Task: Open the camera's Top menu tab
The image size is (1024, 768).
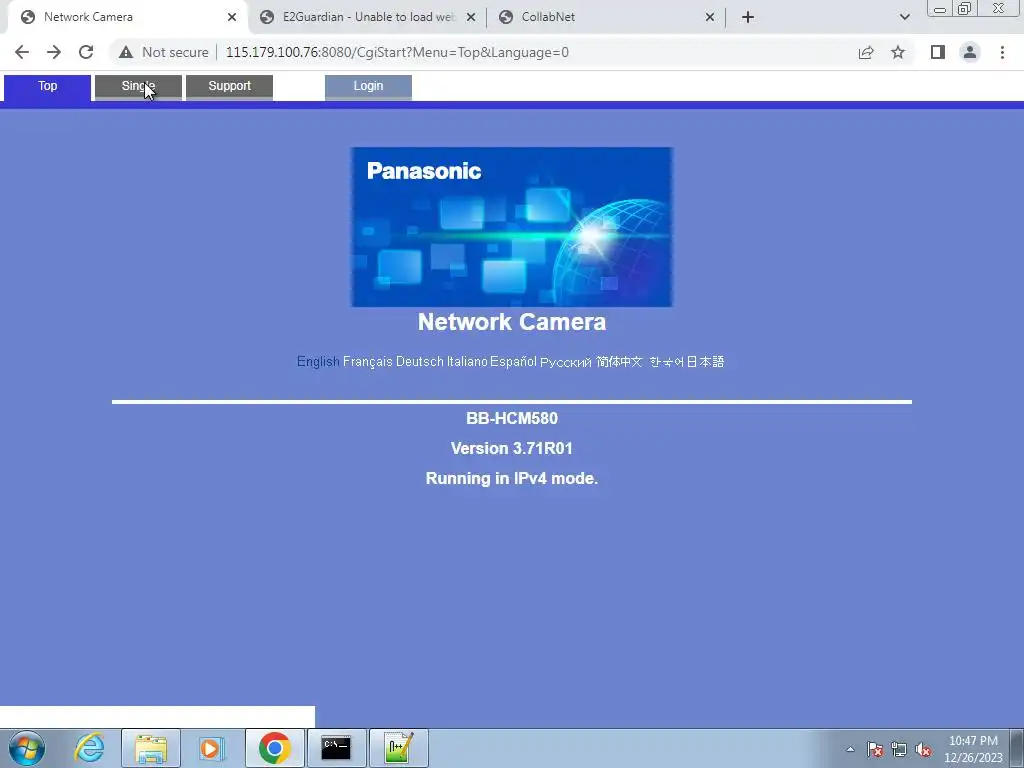Action: [x=48, y=87]
